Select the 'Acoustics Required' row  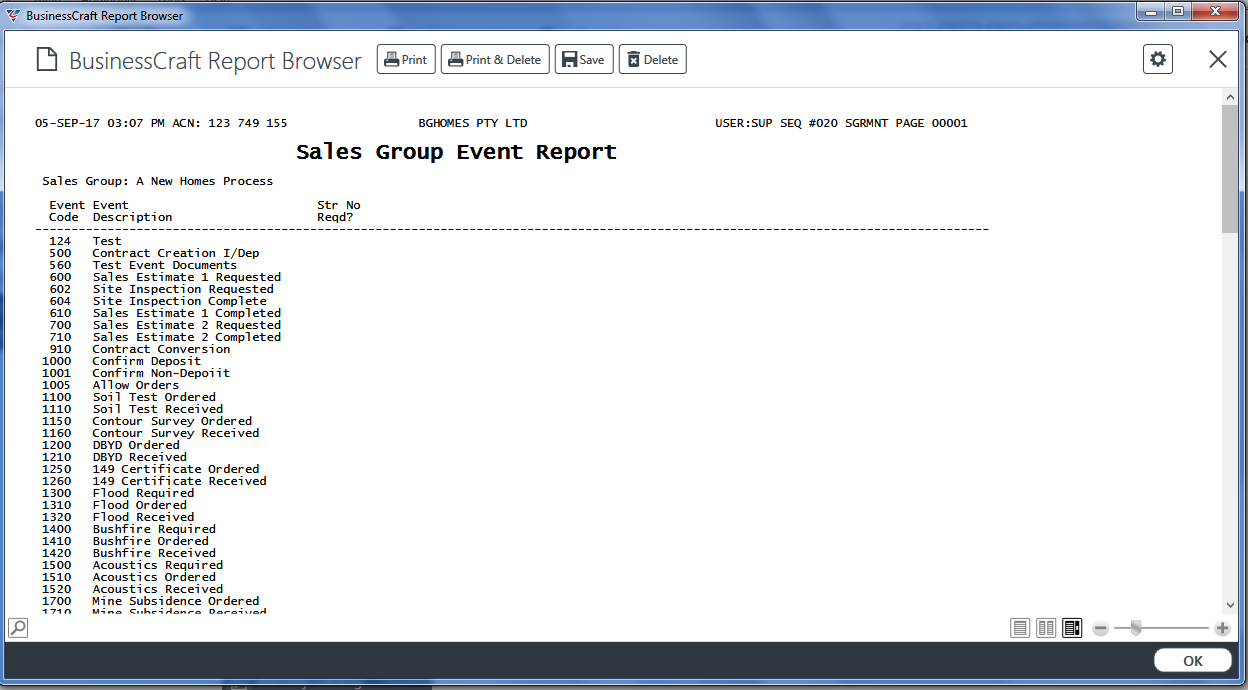pyautogui.click(x=158, y=565)
